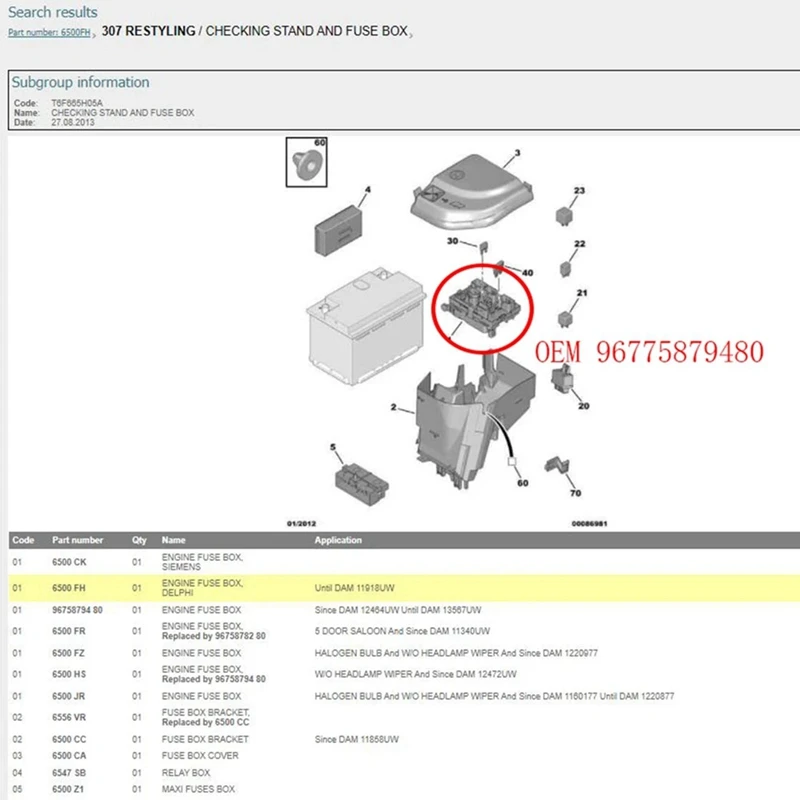This screenshot has height=800, width=800.
Task: Click 'Until DAM 11918UW' application cell
Action: point(355,588)
